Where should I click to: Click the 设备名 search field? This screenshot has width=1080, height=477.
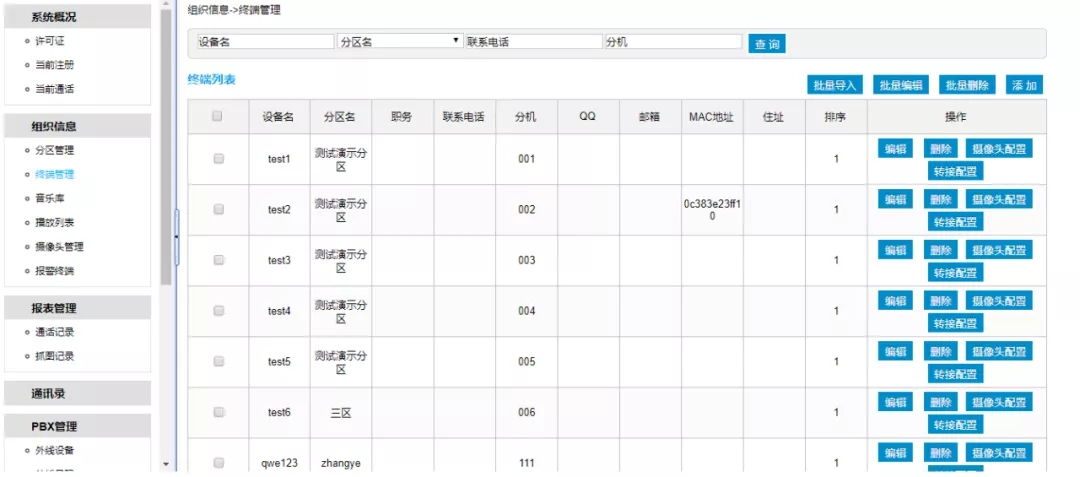[x=265, y=41]
